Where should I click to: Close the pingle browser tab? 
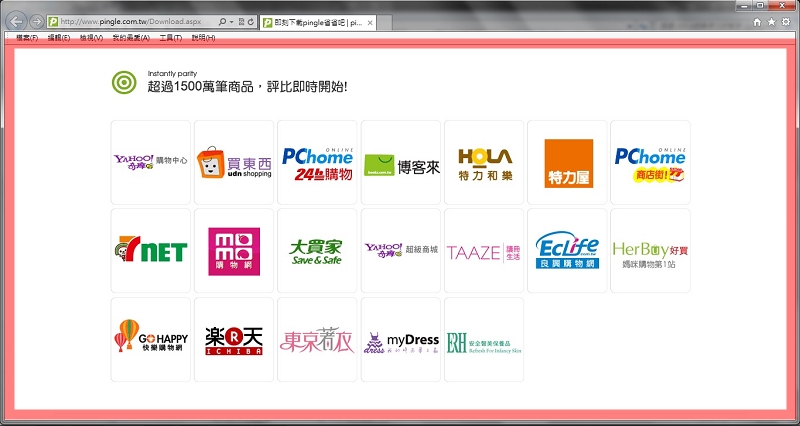(370, 23)
